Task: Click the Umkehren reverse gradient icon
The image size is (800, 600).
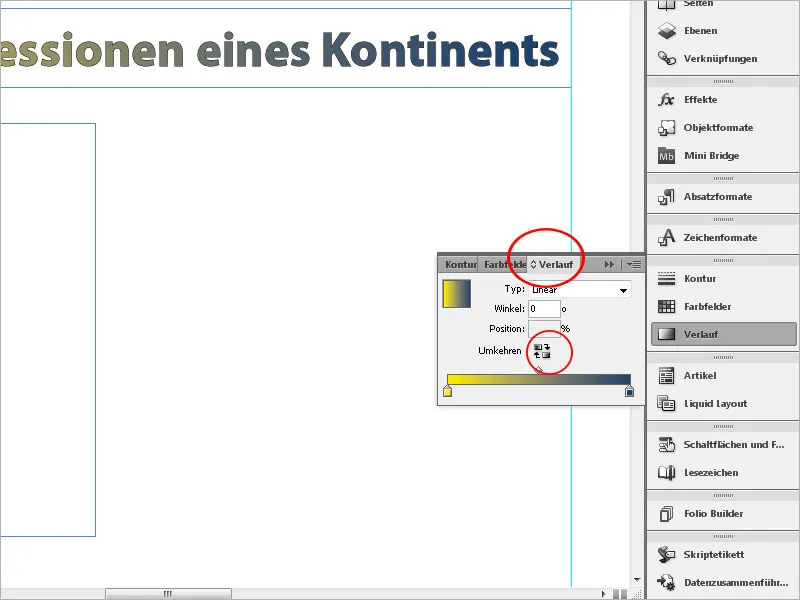Action: point(542,351)
